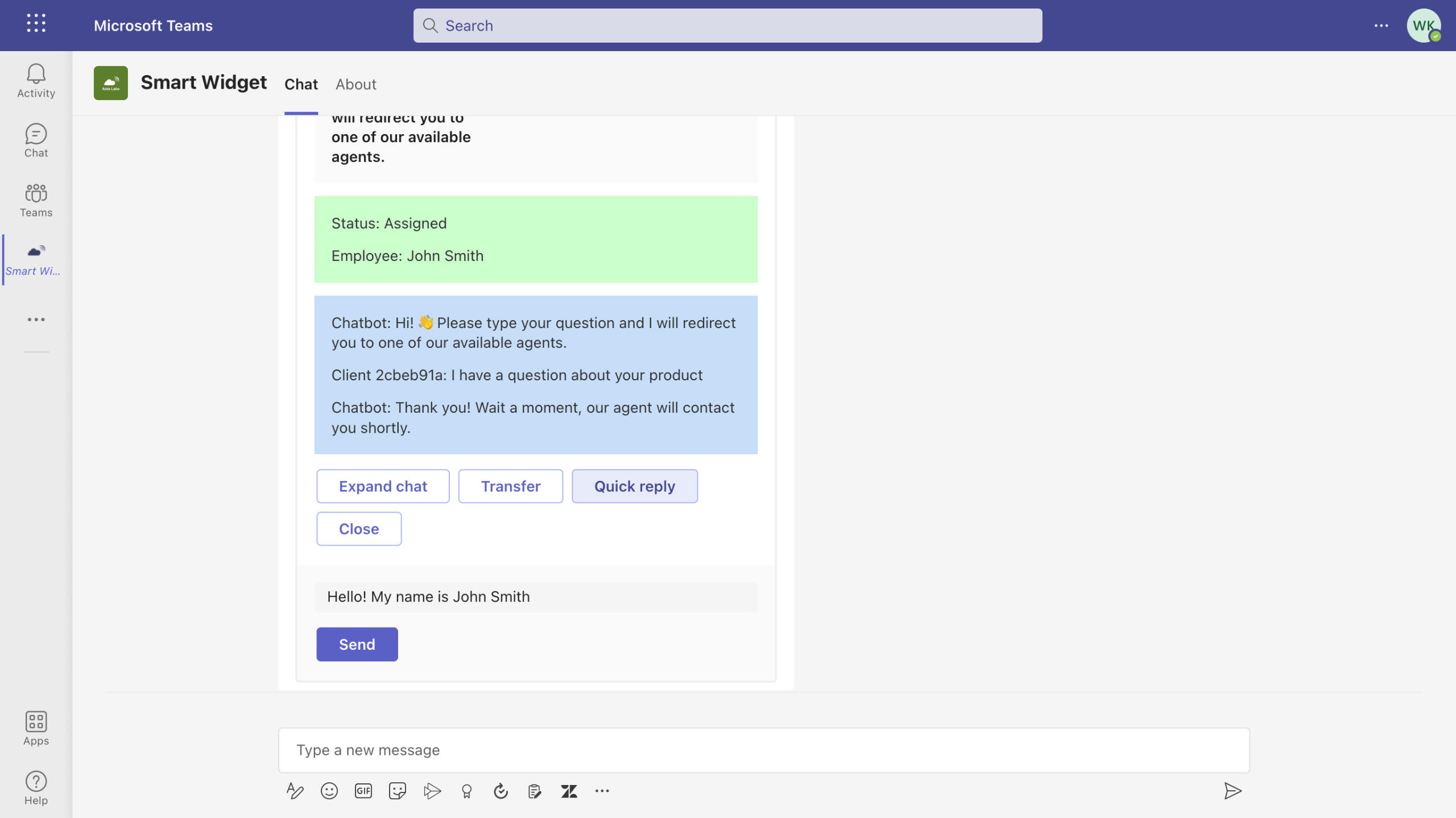Click the Format text icon

click(x=295, y=791)
